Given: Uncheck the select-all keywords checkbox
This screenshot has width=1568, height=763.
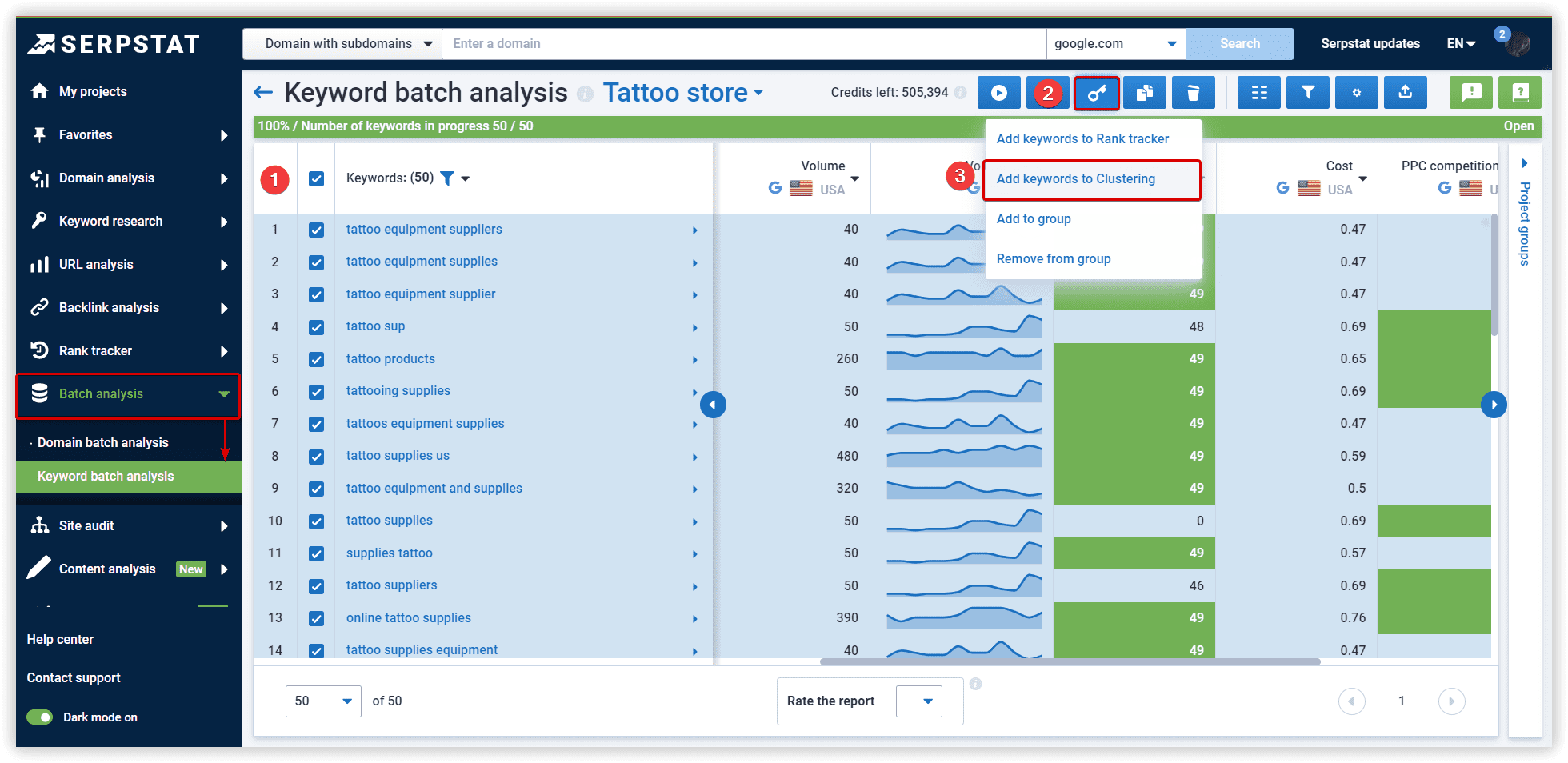Looking at the screenshot, I should pos(316,178).
